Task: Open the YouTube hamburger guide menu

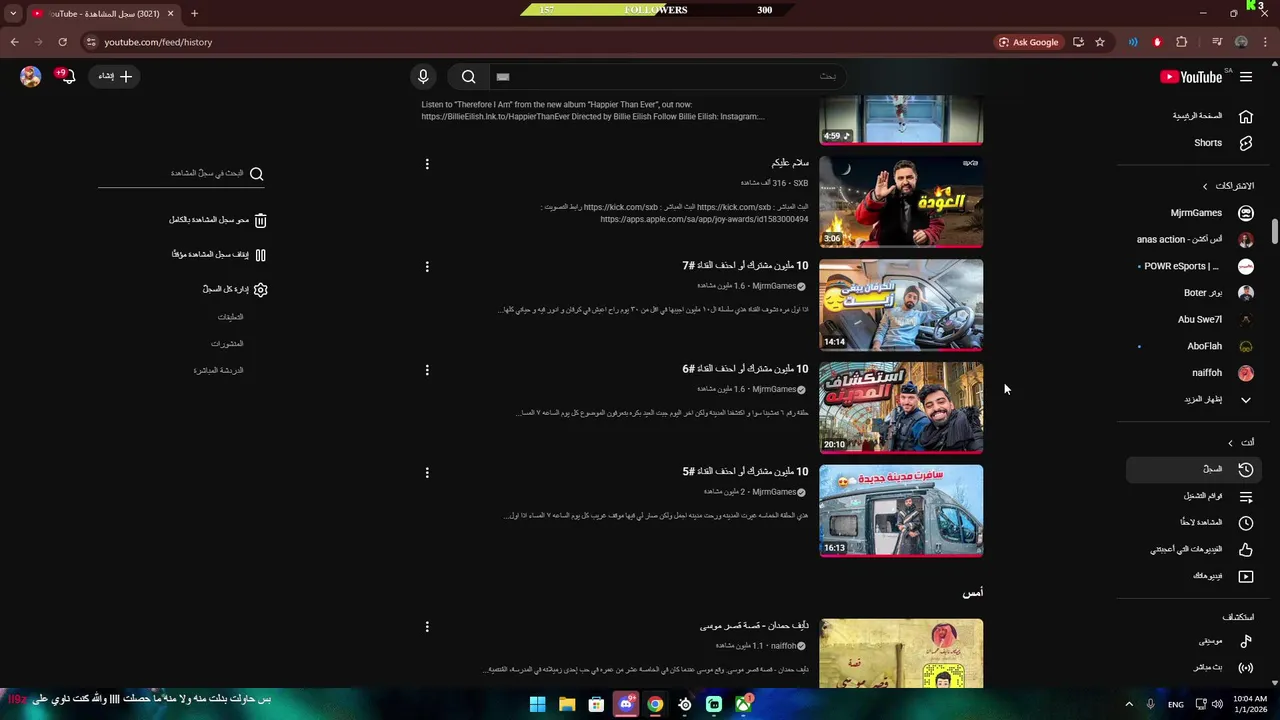Action: tap(1246, 77)
